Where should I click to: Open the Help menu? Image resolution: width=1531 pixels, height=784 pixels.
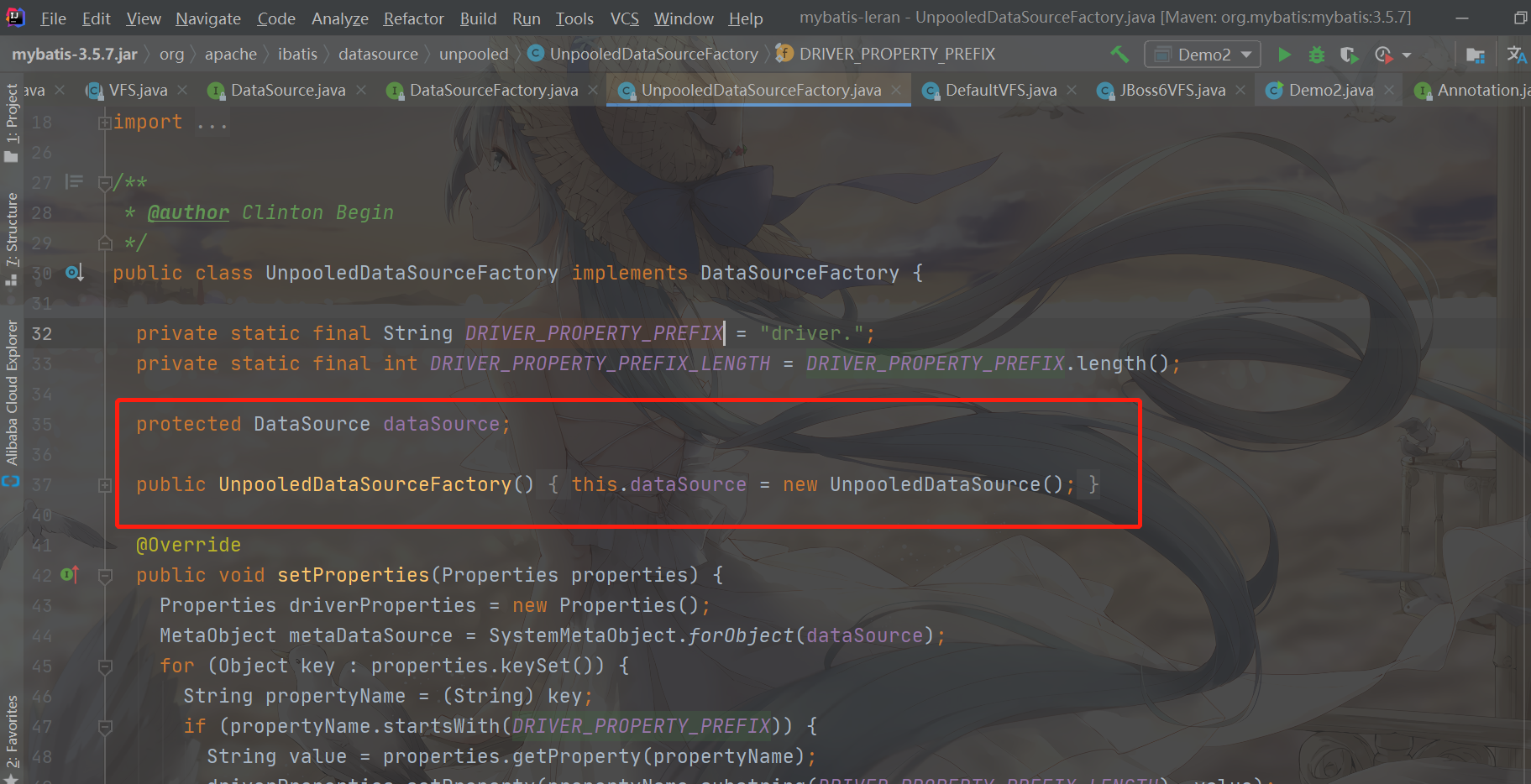pyautogui.click(x=746, y=18)
